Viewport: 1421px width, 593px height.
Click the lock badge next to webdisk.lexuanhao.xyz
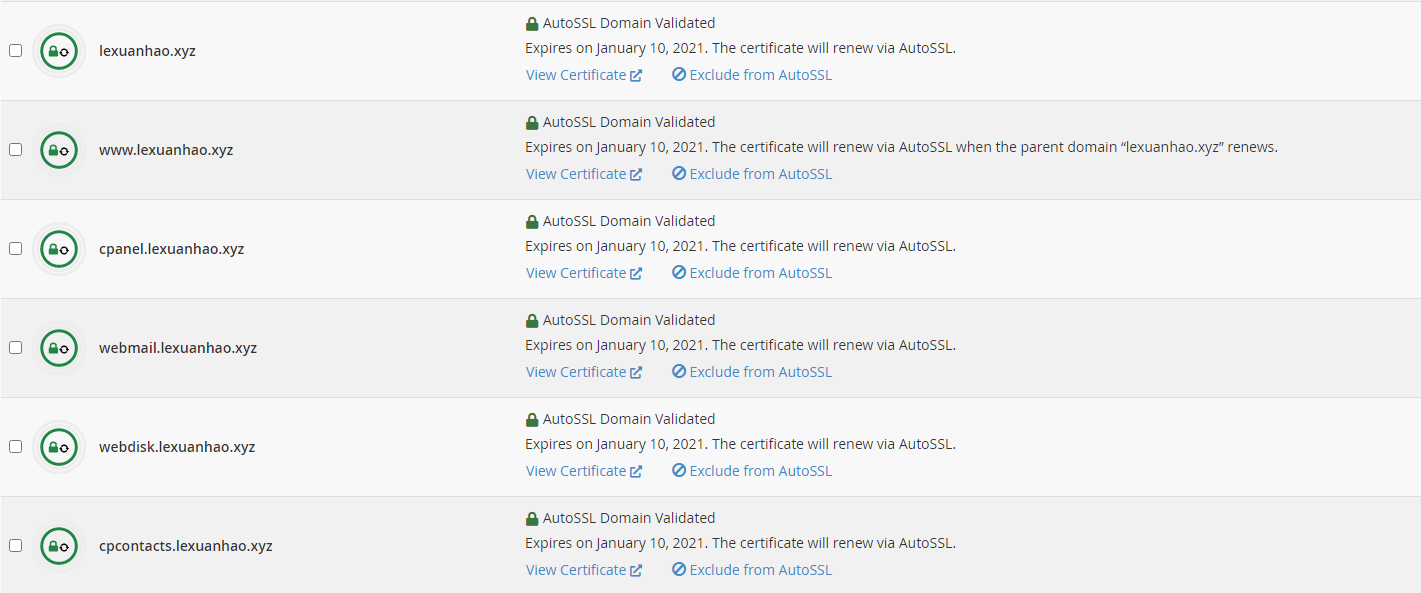59,447
